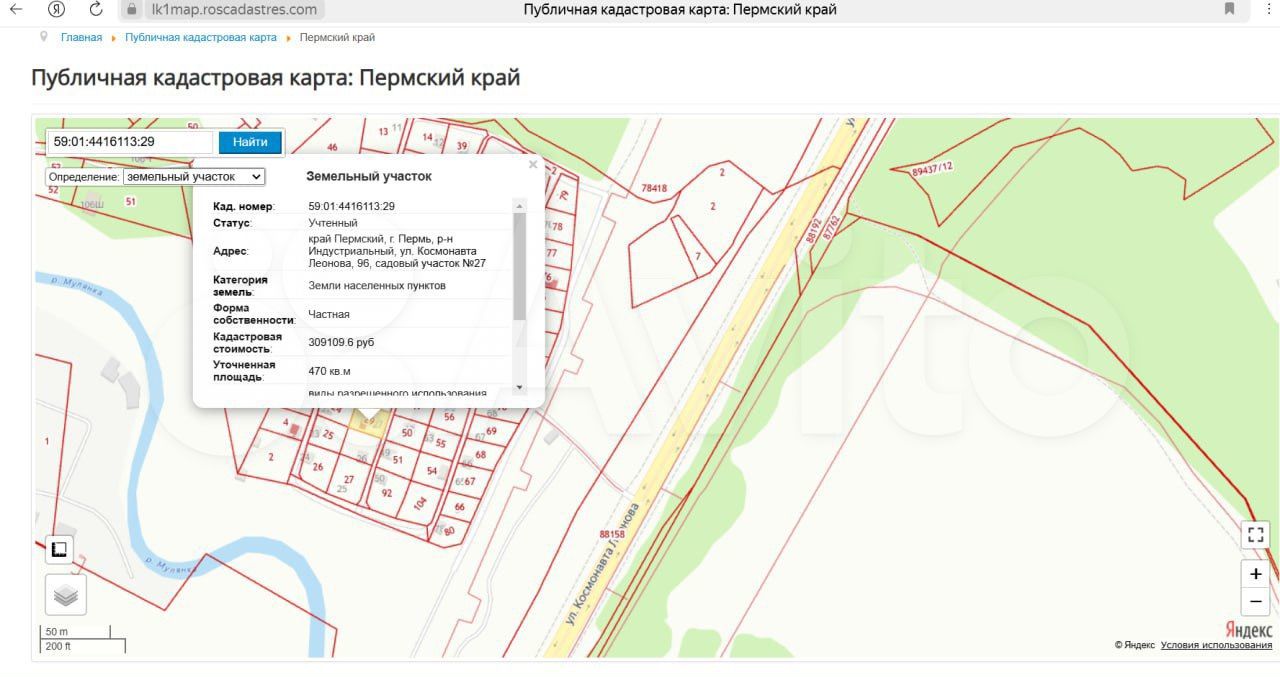Zoom out the map with the minus button
The width and height of the screenshot is (1280, 677).
coord(1255,601)
